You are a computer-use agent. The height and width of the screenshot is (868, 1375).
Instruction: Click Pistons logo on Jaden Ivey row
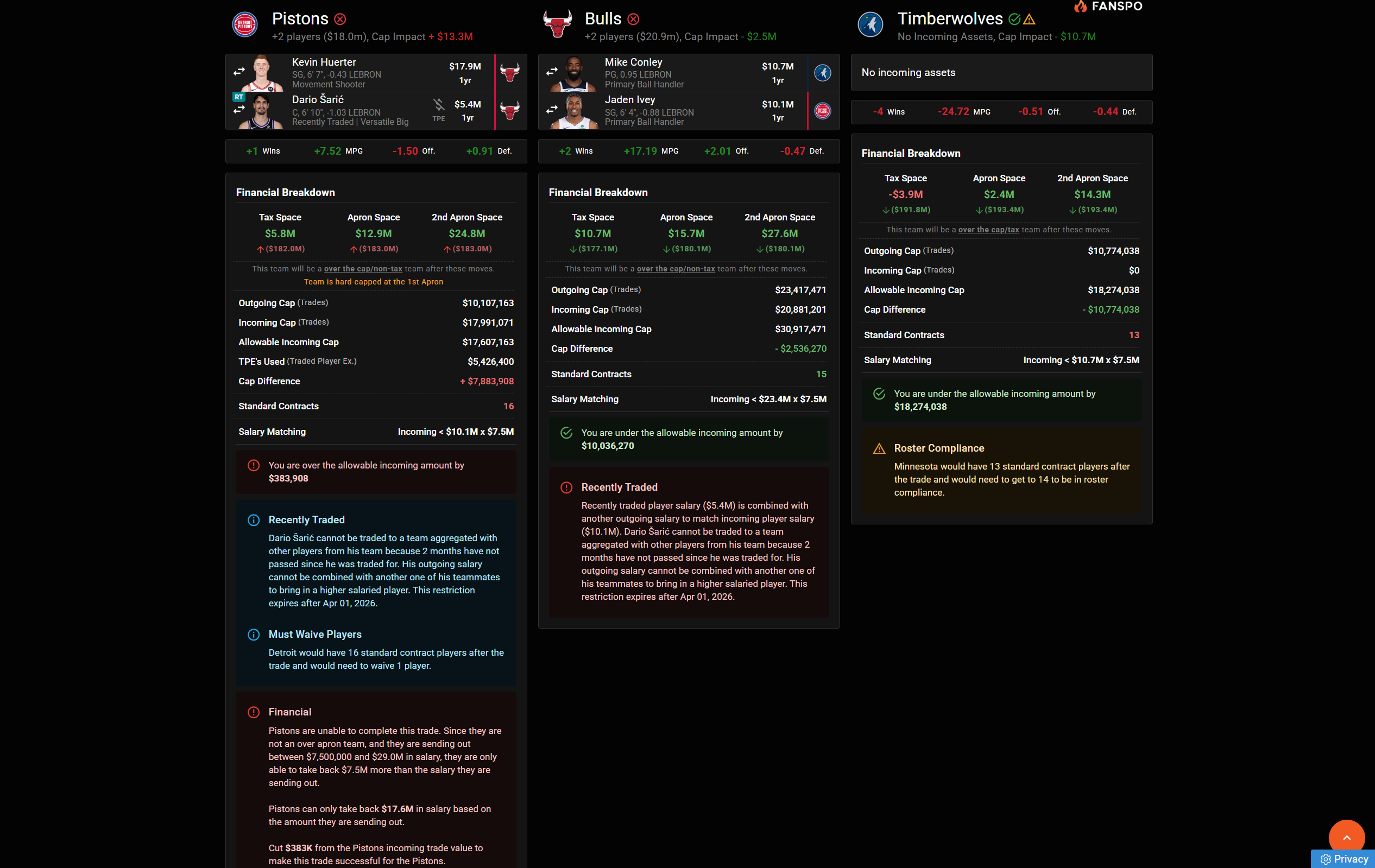[822, 111]
